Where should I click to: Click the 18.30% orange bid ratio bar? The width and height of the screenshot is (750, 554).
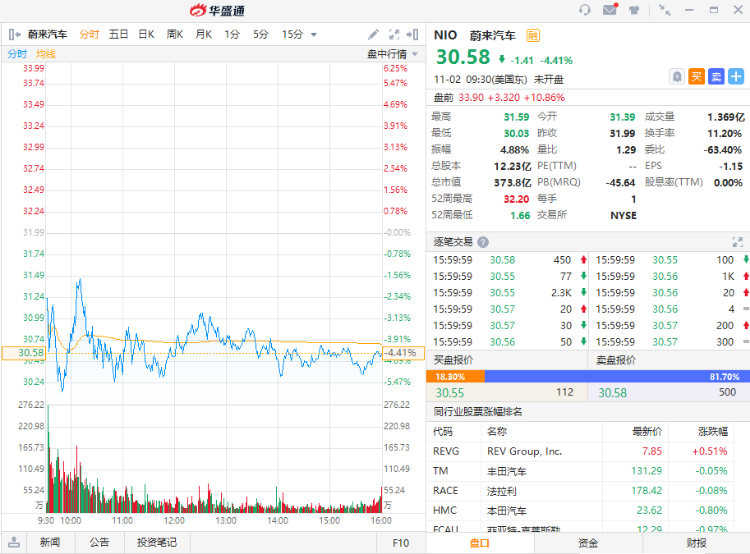click(455, 377)
